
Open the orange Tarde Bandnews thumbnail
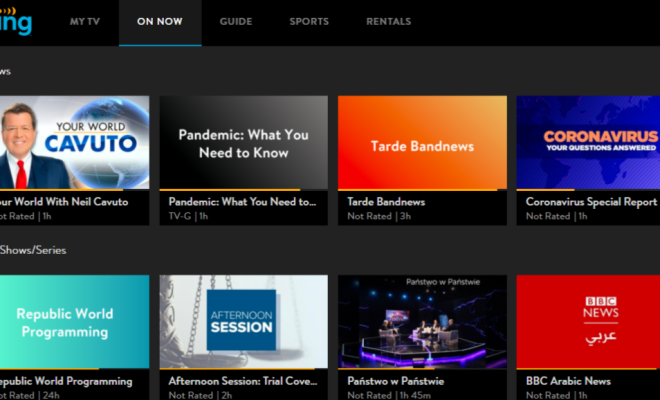[422, 142]
